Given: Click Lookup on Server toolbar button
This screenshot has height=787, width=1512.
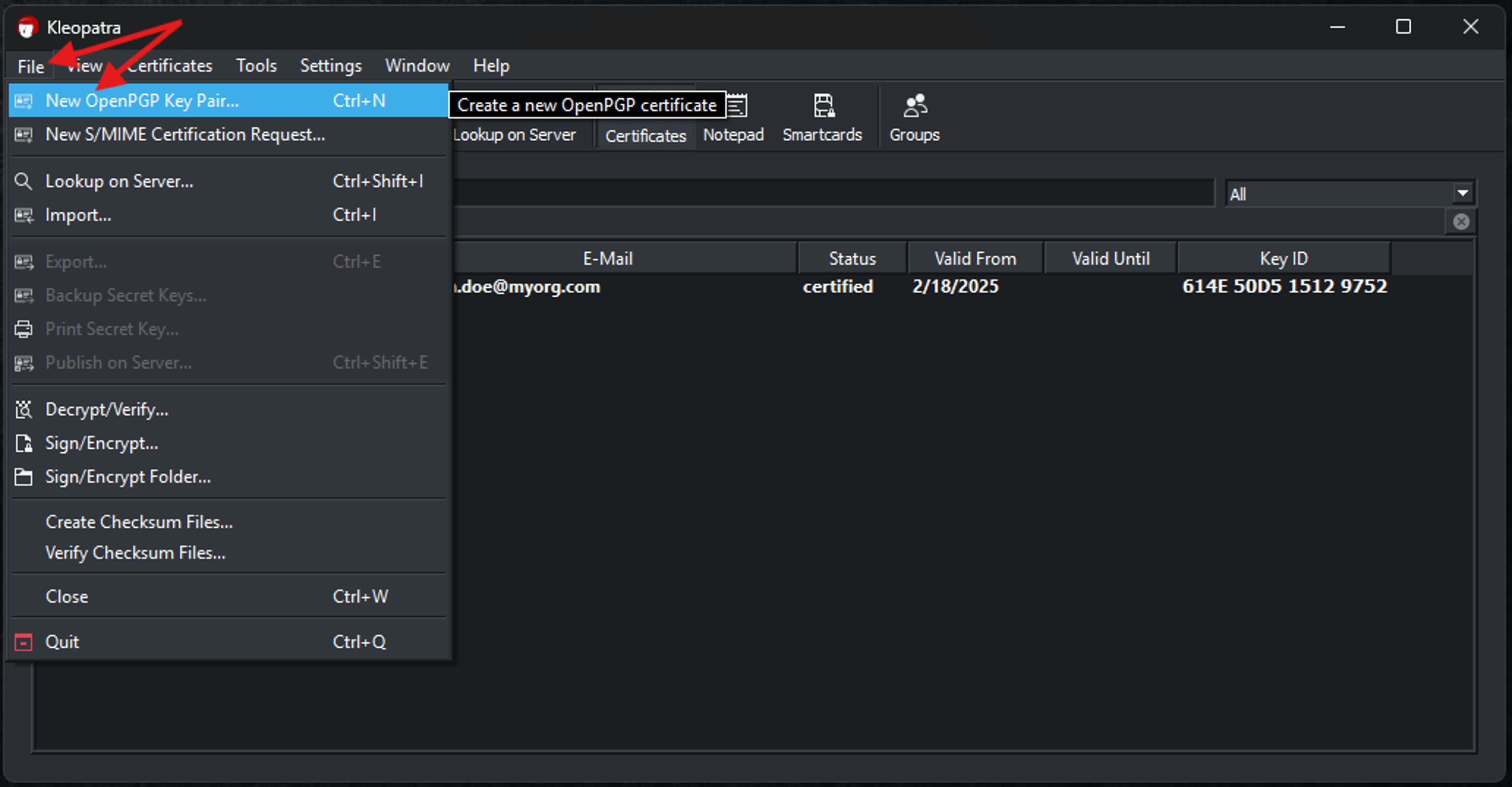Looking at the screenshot, I should click(x=515, y=135).
